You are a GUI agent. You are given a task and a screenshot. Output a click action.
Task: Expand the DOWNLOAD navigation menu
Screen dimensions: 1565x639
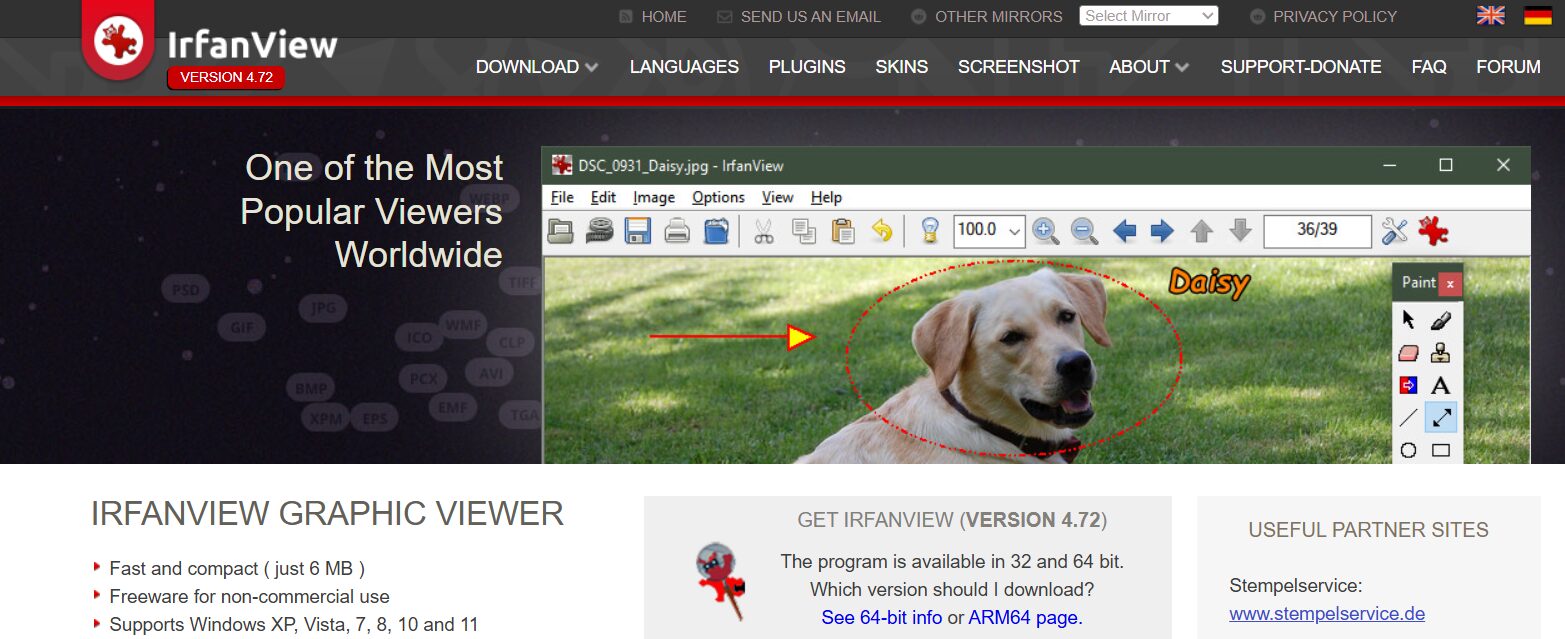pyautogui.click(x=537, y=67)
